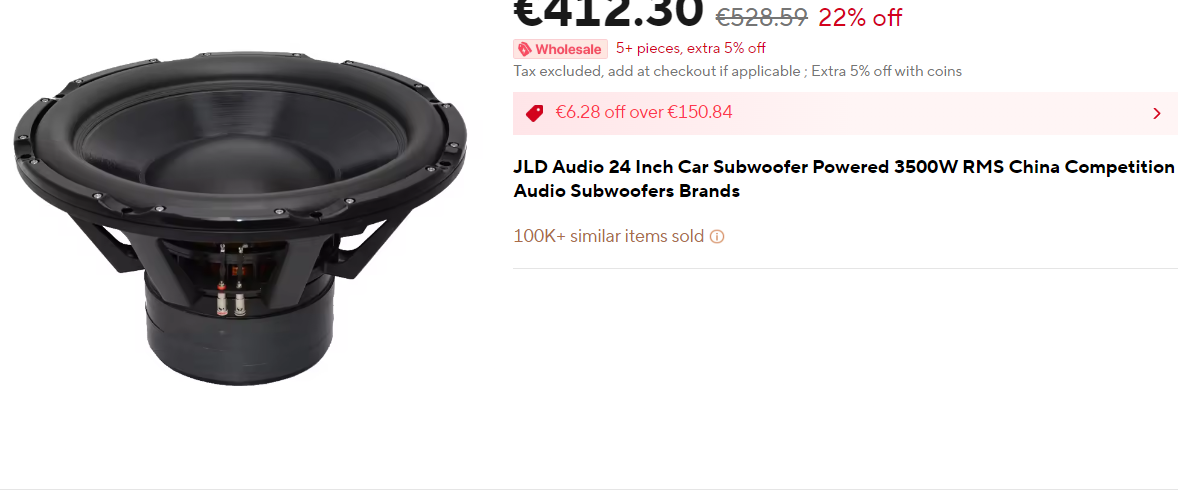Open the subwoofer product image
Image resolution: width=1178 pixels, height=500 pixels.
click(240, 218)
